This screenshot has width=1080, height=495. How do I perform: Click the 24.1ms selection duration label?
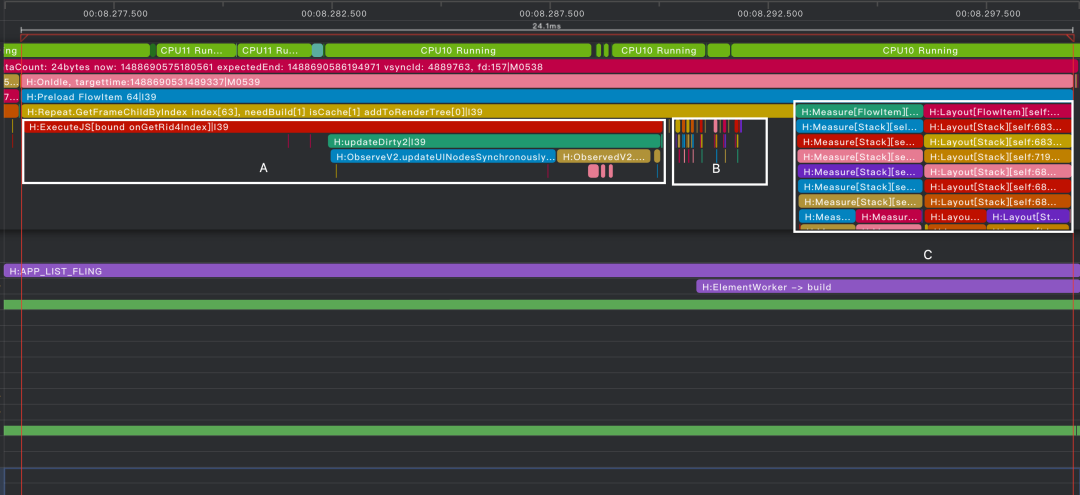[548, 25]
